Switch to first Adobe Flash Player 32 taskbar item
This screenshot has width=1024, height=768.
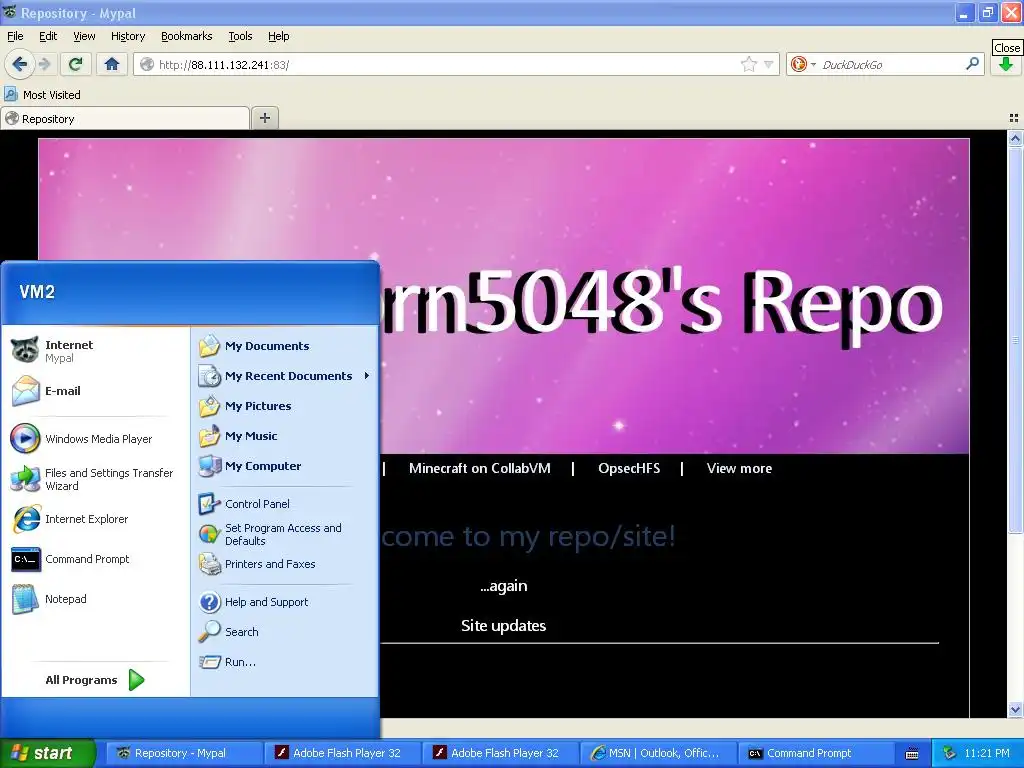pos(342,753)
